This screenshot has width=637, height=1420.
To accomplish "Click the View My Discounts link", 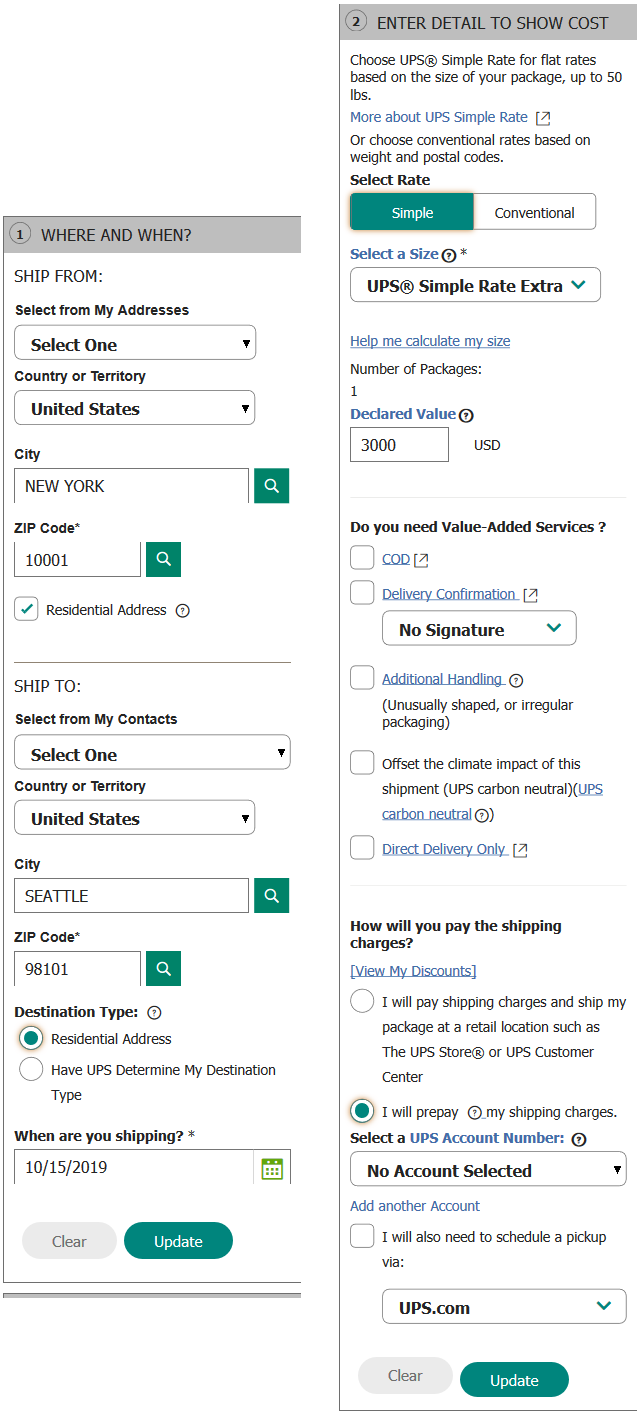I will point(413,970).
